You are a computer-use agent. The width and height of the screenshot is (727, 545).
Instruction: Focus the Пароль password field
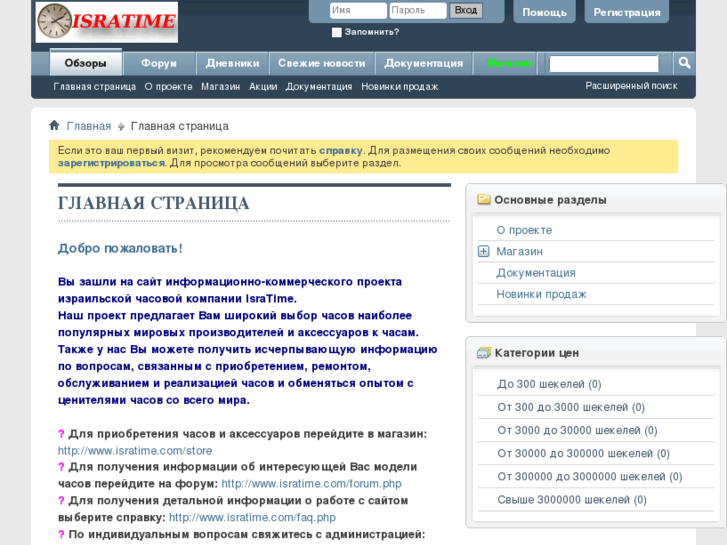pyautogui.click(x=418, y=10)
